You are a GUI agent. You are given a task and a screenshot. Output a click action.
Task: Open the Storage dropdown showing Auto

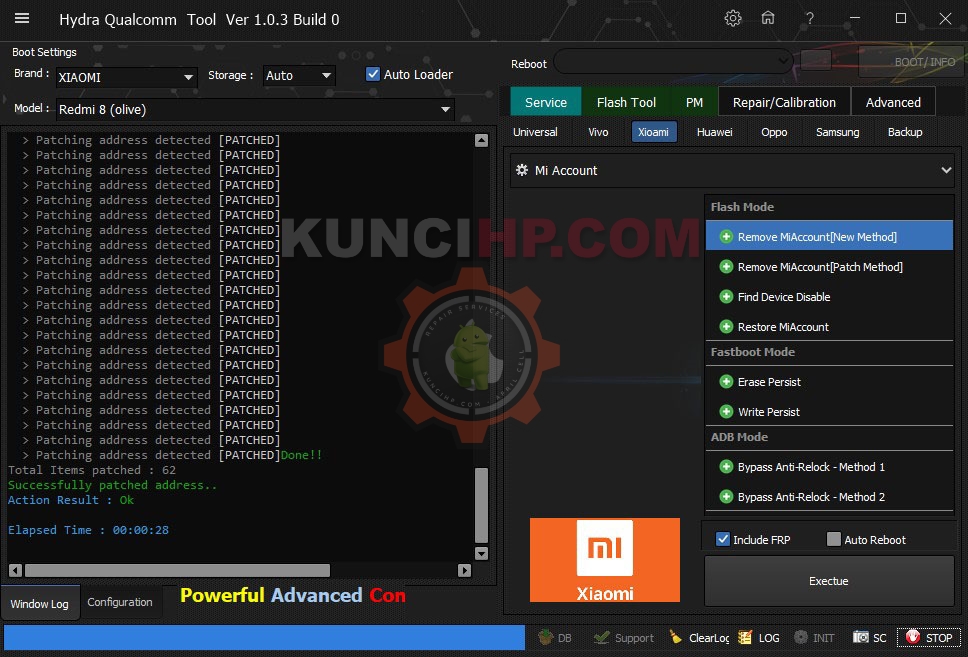pyautogui.click(x=299, y=75)
